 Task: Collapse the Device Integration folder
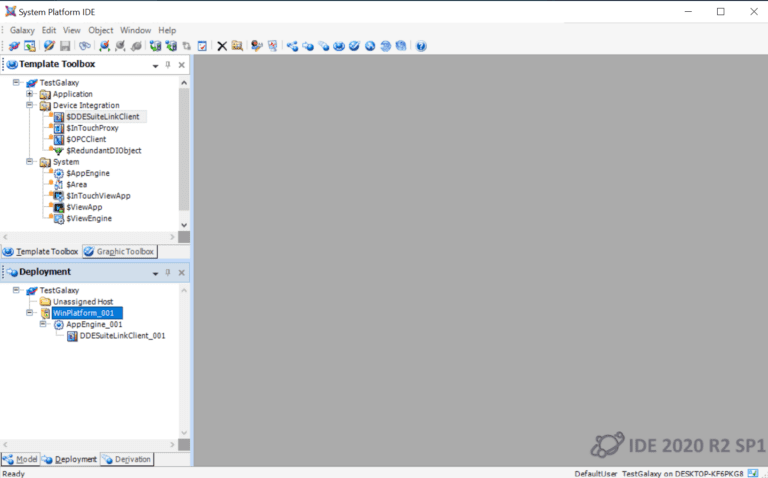coord(29,105)
